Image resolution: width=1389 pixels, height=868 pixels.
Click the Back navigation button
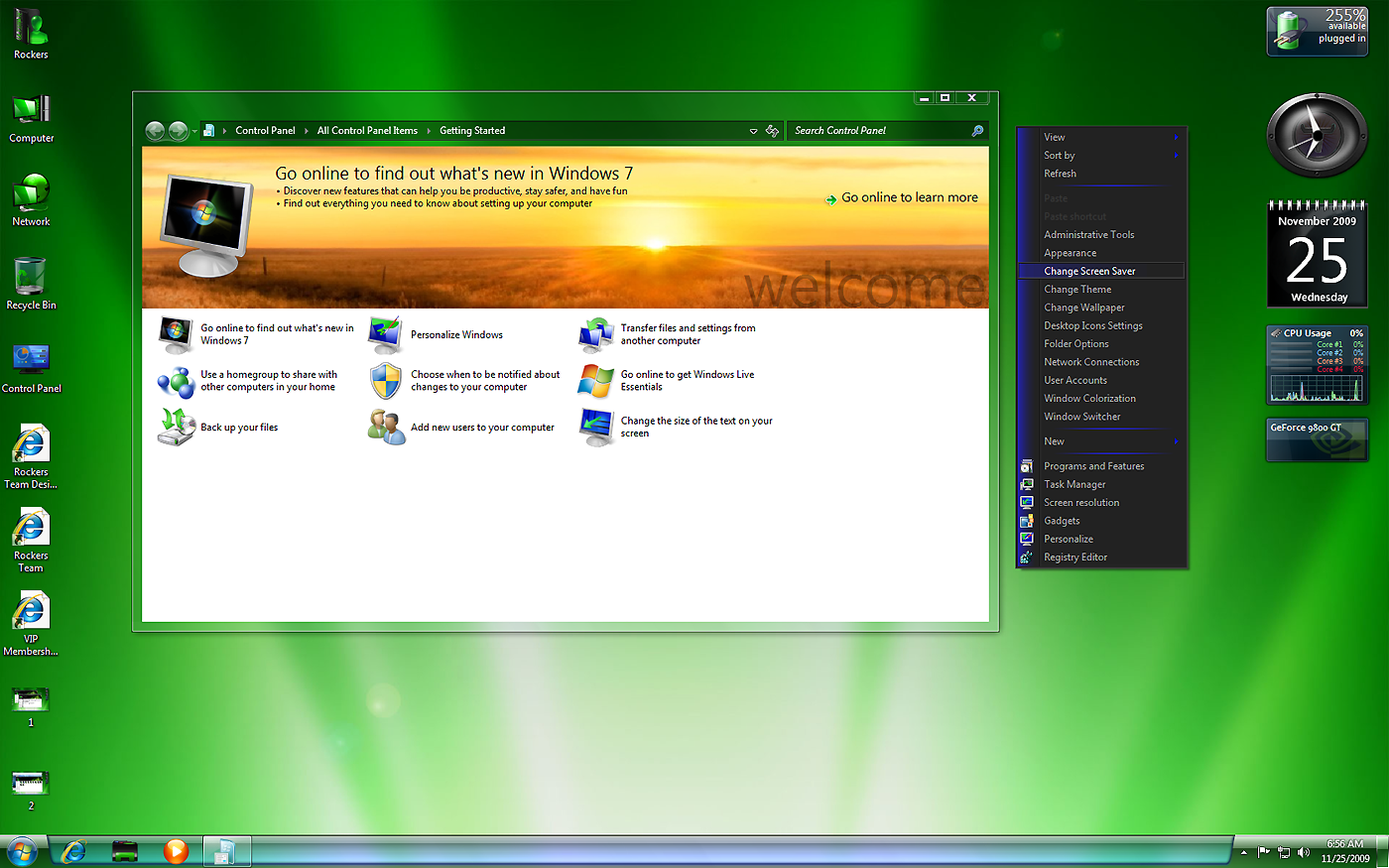point(155,131)
